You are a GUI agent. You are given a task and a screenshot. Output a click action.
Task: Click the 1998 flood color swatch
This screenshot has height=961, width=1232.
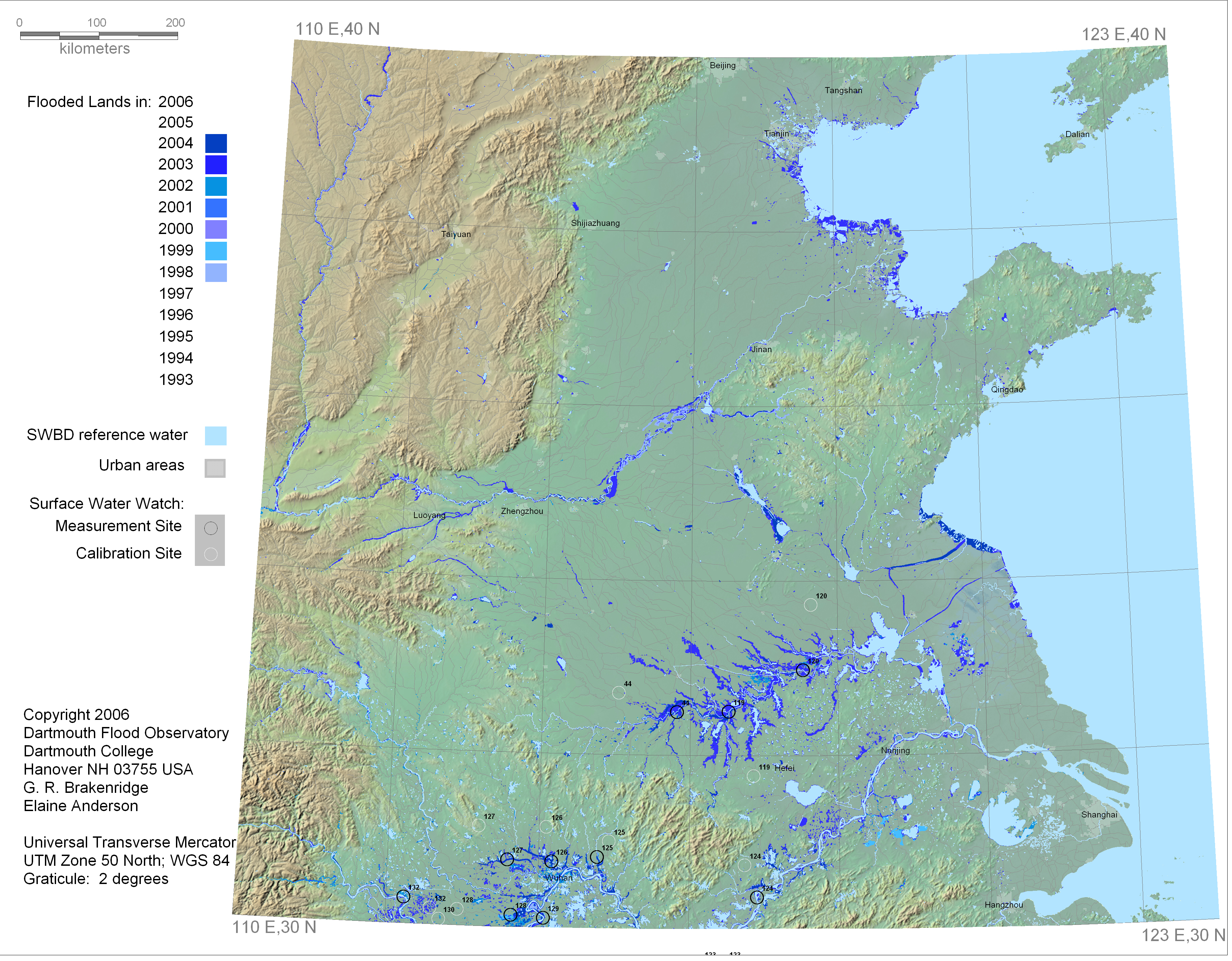pos(215,272)
